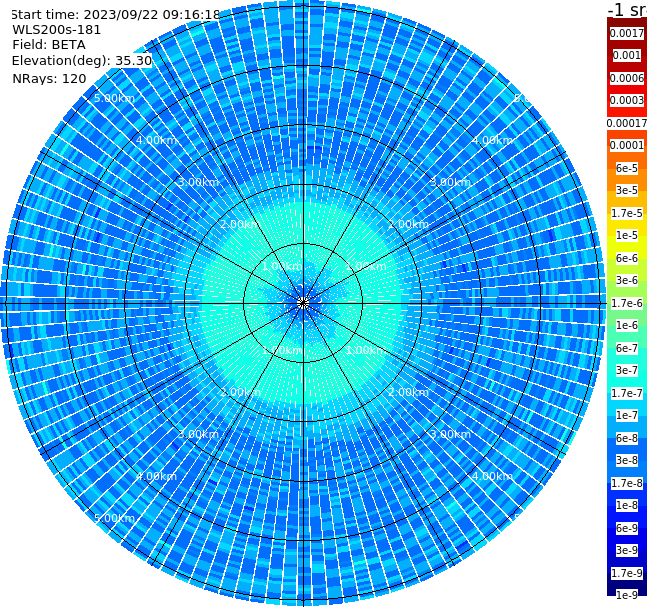Select the 1e-6 green colorbar label
The height and width of the screenshot is (607, 647).
626,325
